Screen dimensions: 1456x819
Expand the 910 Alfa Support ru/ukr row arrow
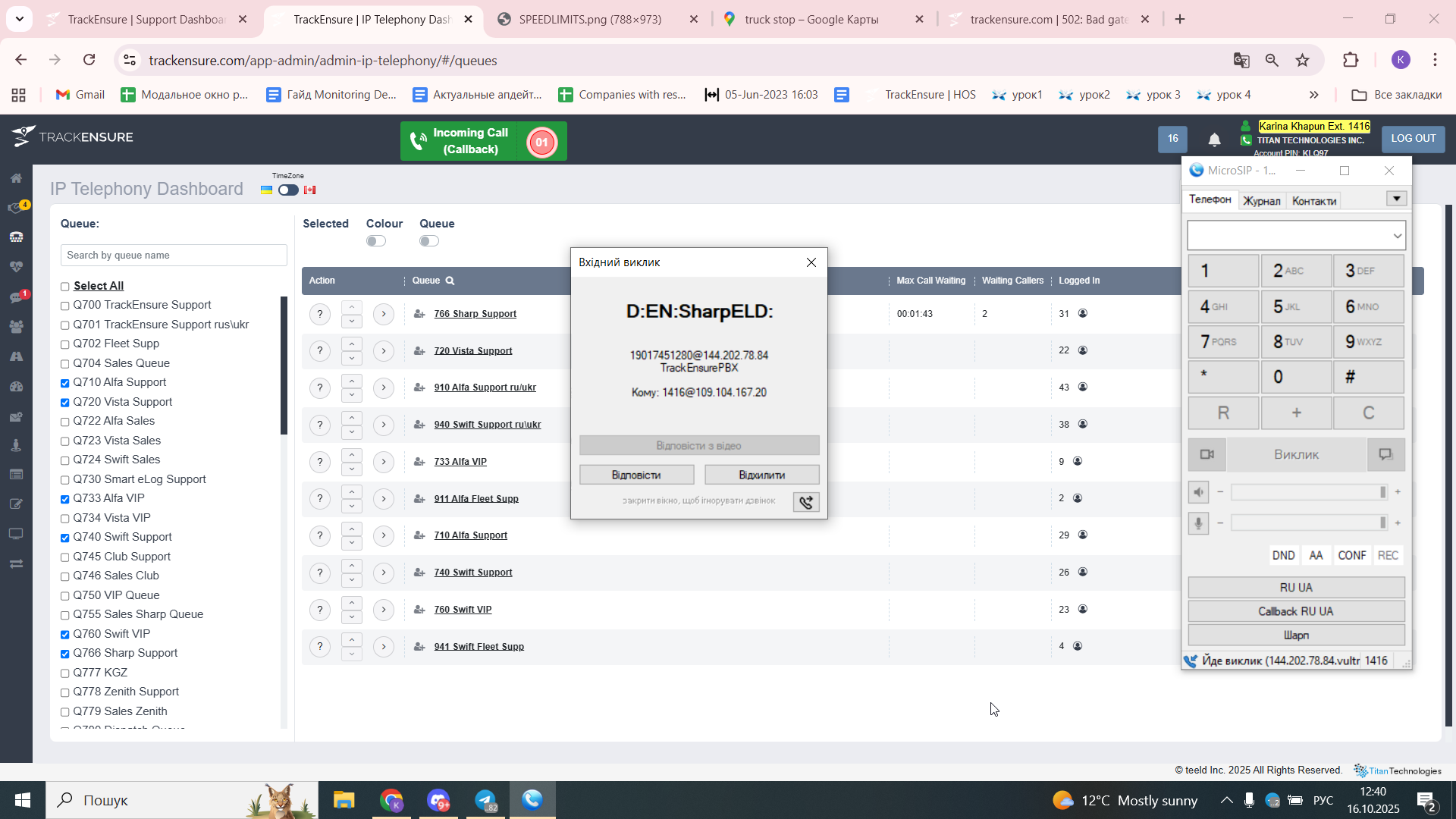tap(384, 388)
